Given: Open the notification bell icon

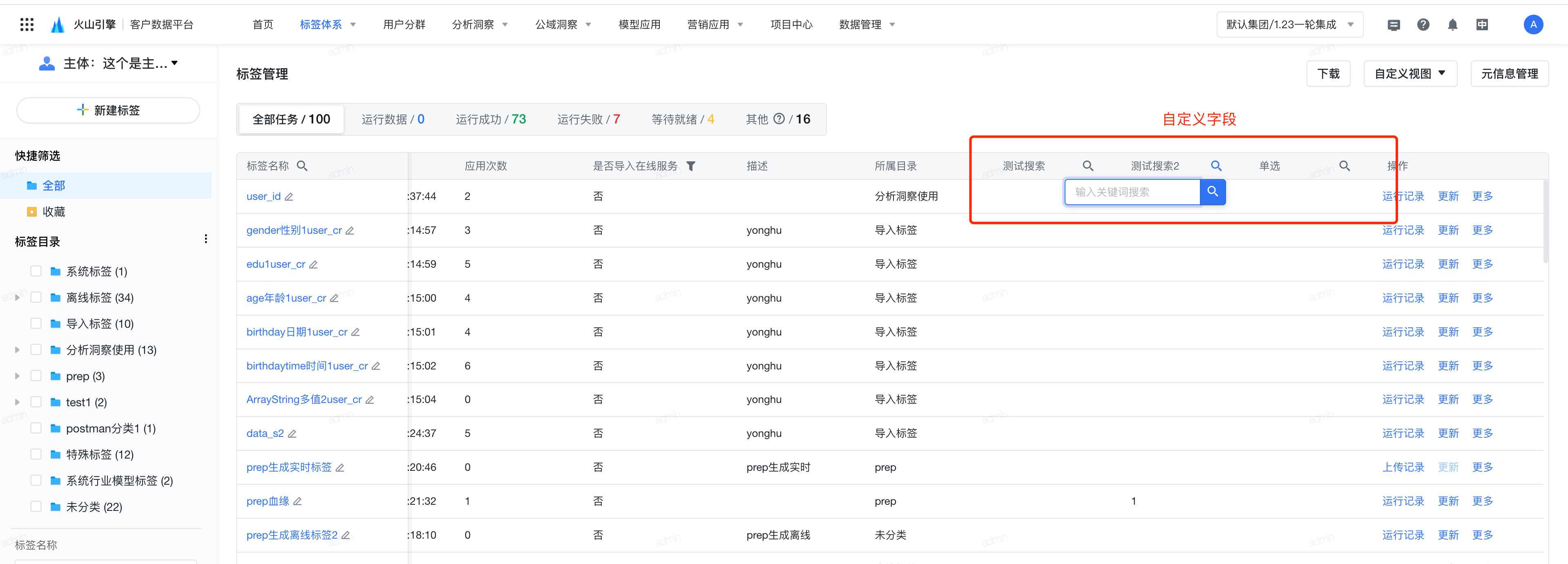Looking at the screenshot, I should (1453, 25).
